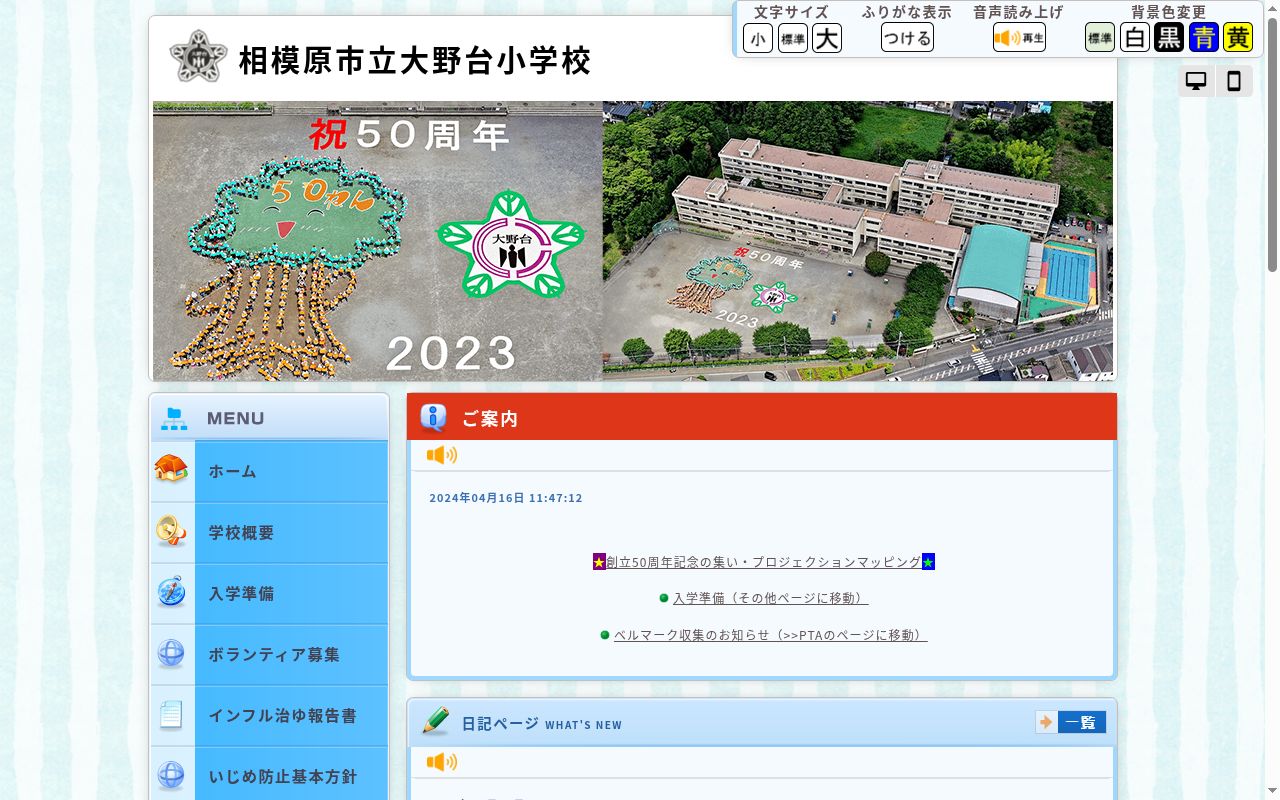This screenshot has height=800, width=1280.
Task: Open 創立50周年記念の集い・プロジェクションマッピング link
Action: point(764,562)
